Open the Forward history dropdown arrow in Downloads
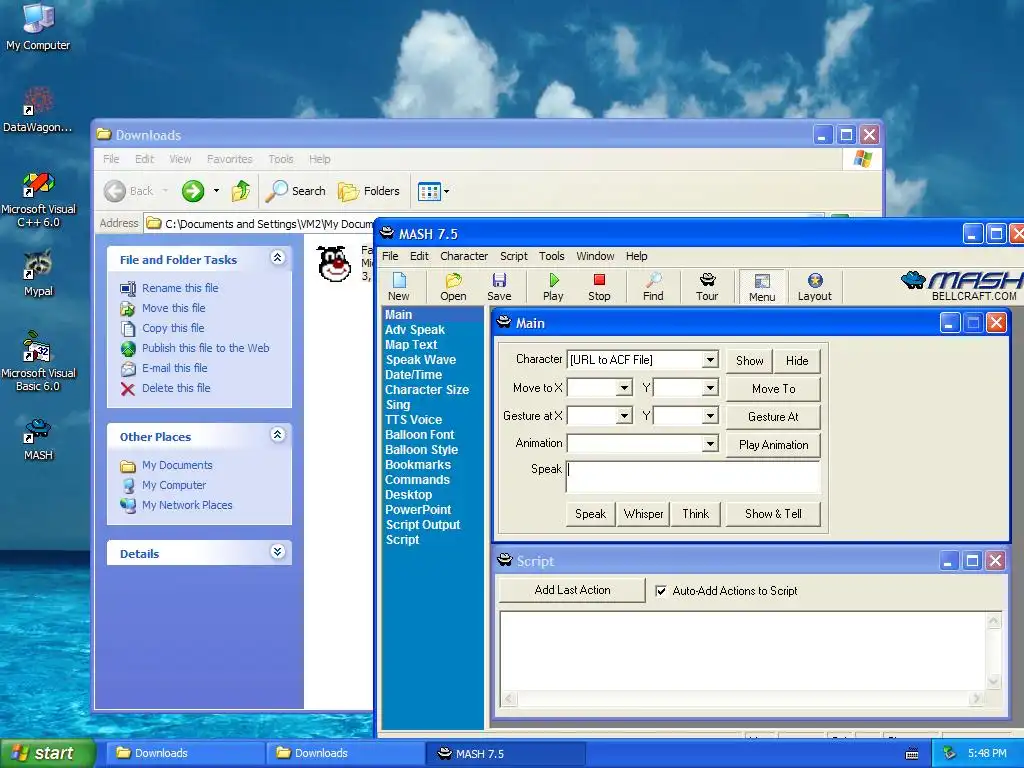This screenshot has height=768, width=1024. 216,191
